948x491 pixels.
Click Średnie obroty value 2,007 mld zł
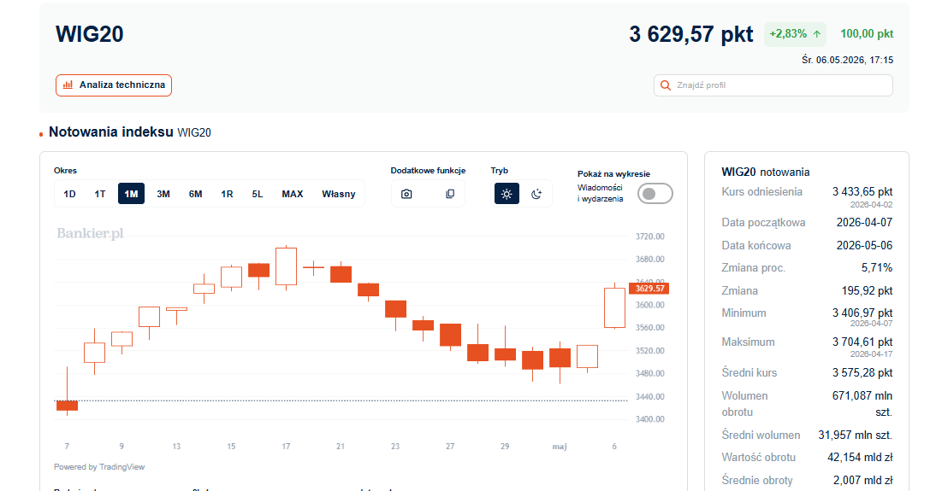click(x=863, y=481)
